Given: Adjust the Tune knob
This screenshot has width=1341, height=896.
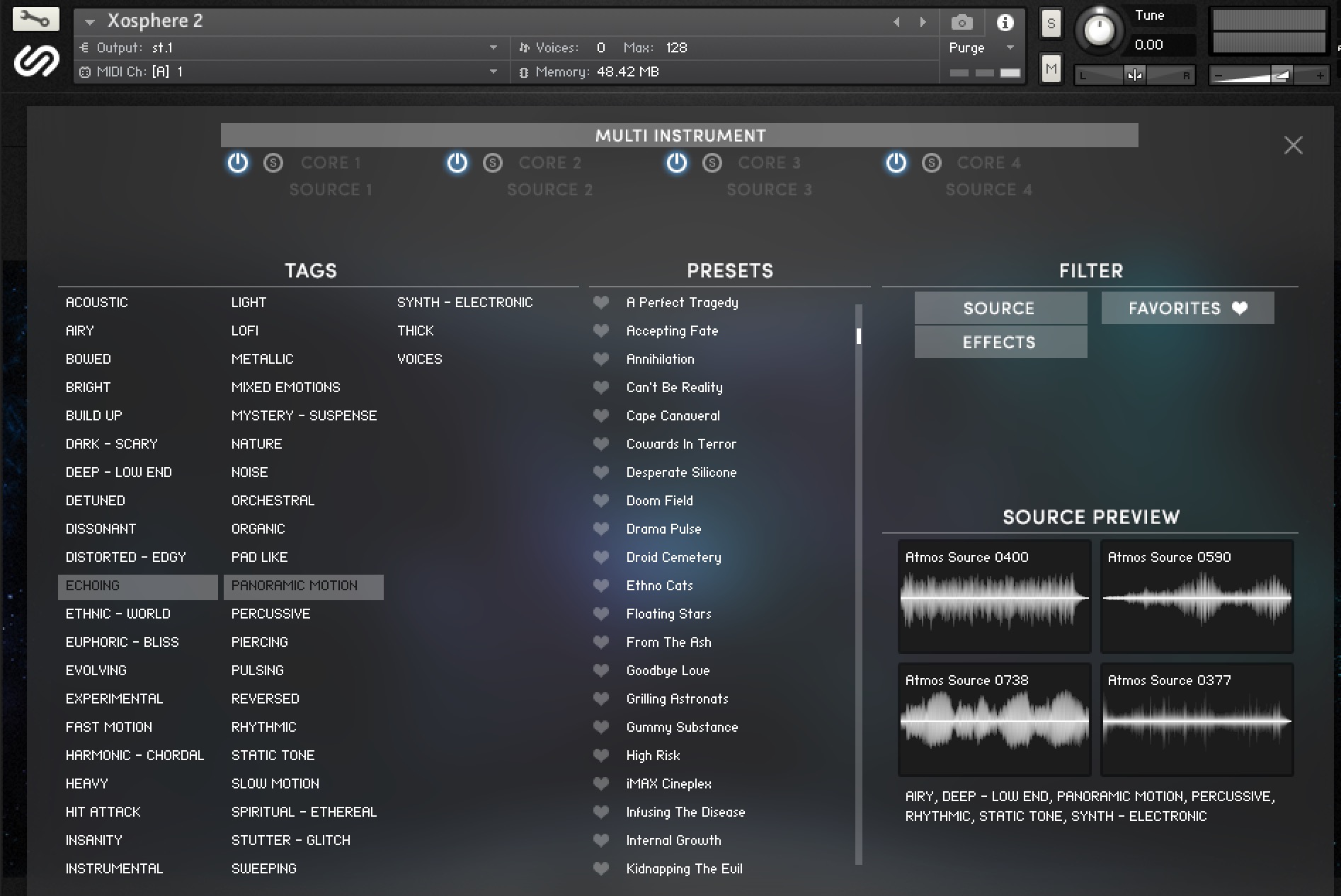Looking at the screenshot, I should 1099,30.
